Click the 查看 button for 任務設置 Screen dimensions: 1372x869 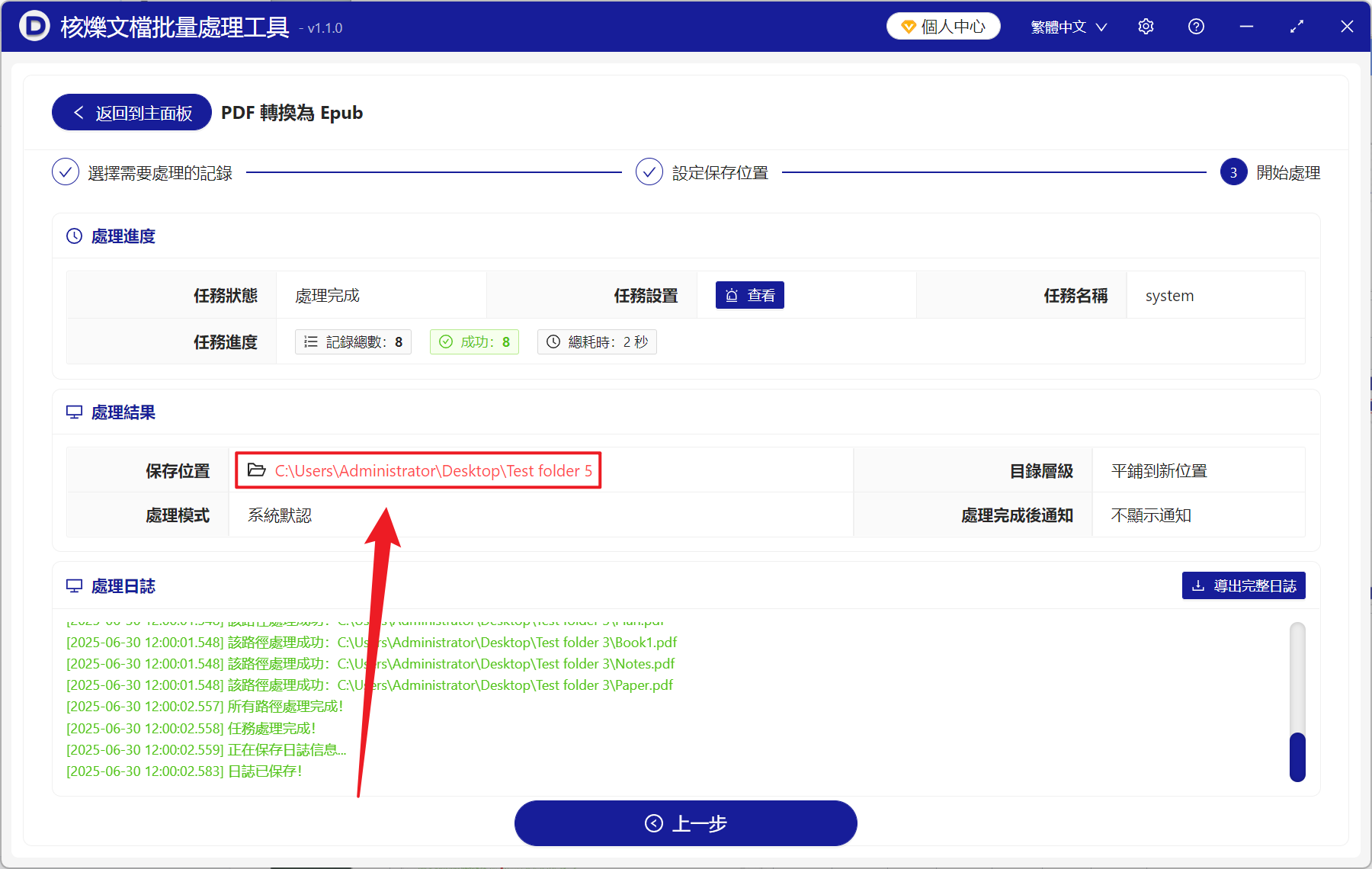(750, 295)
